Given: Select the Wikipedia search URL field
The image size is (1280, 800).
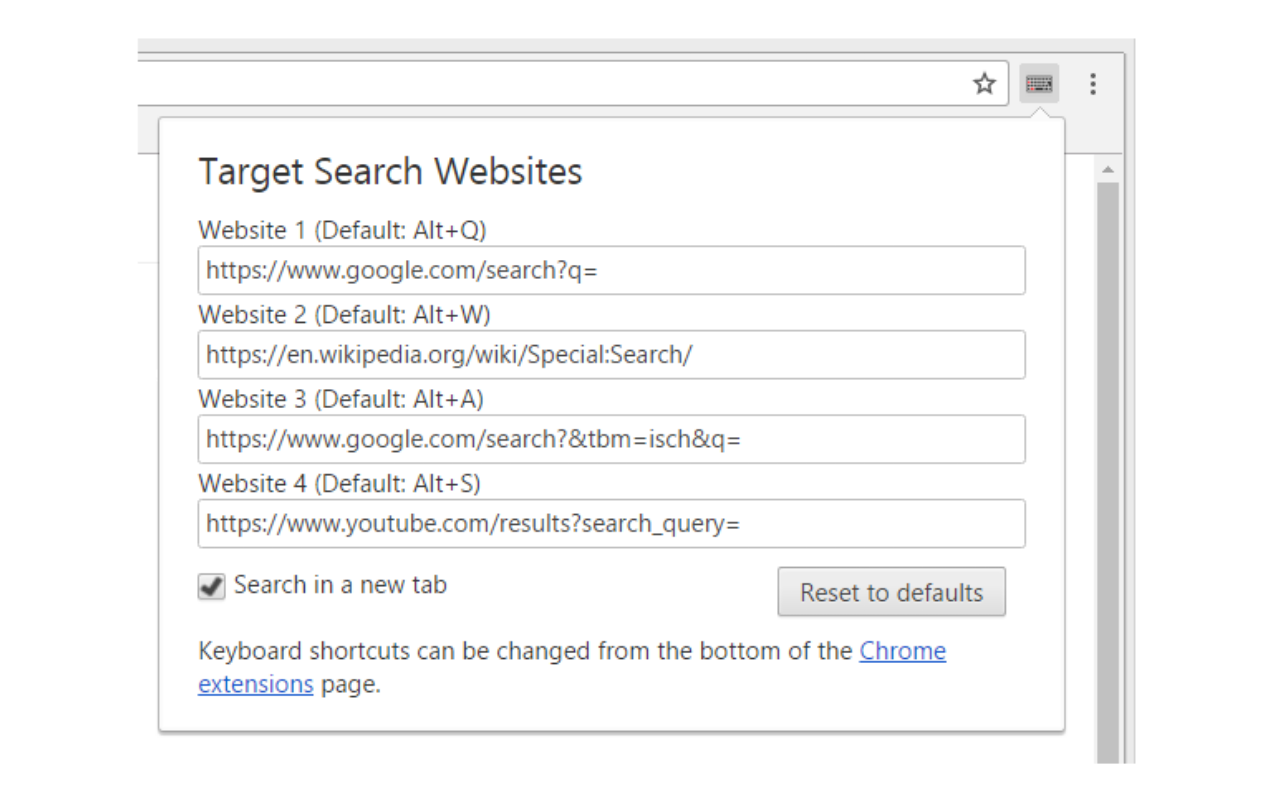Looking at the screenshot, I should click(612, 354).
